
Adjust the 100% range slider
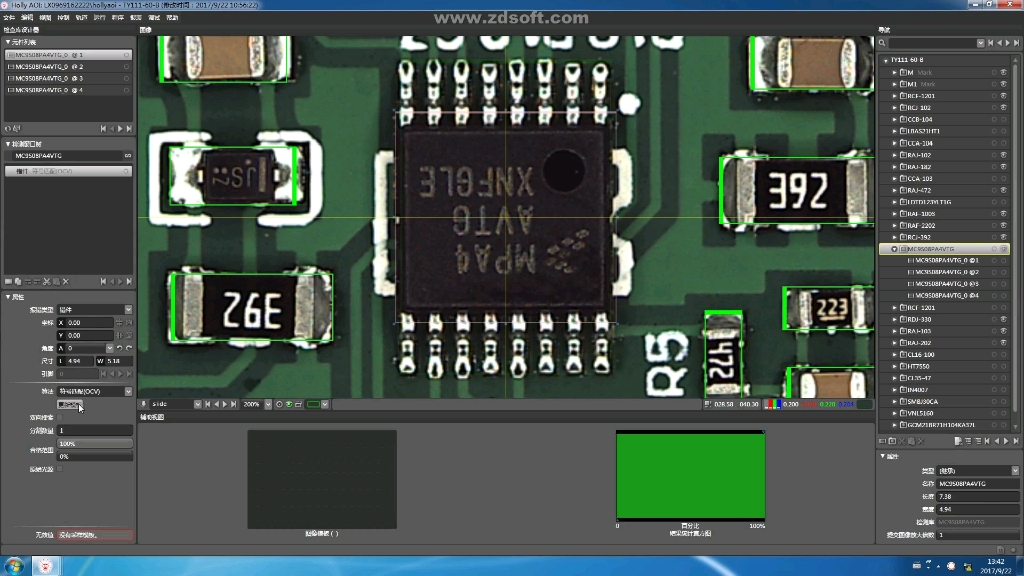(x=95, y=443)
